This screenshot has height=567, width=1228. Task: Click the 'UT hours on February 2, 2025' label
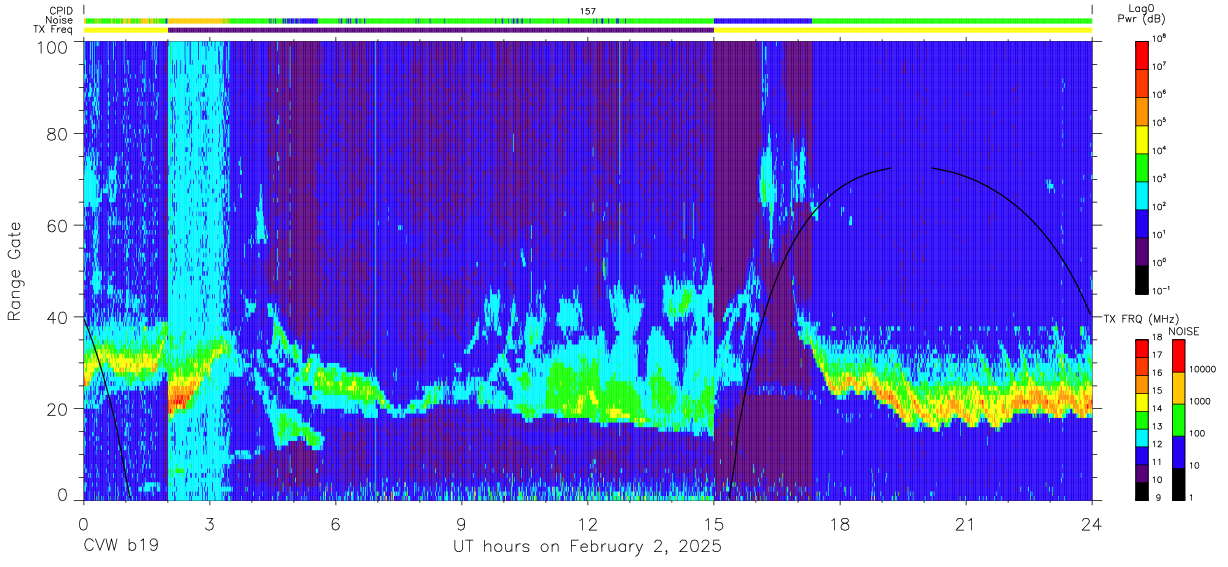588,546
